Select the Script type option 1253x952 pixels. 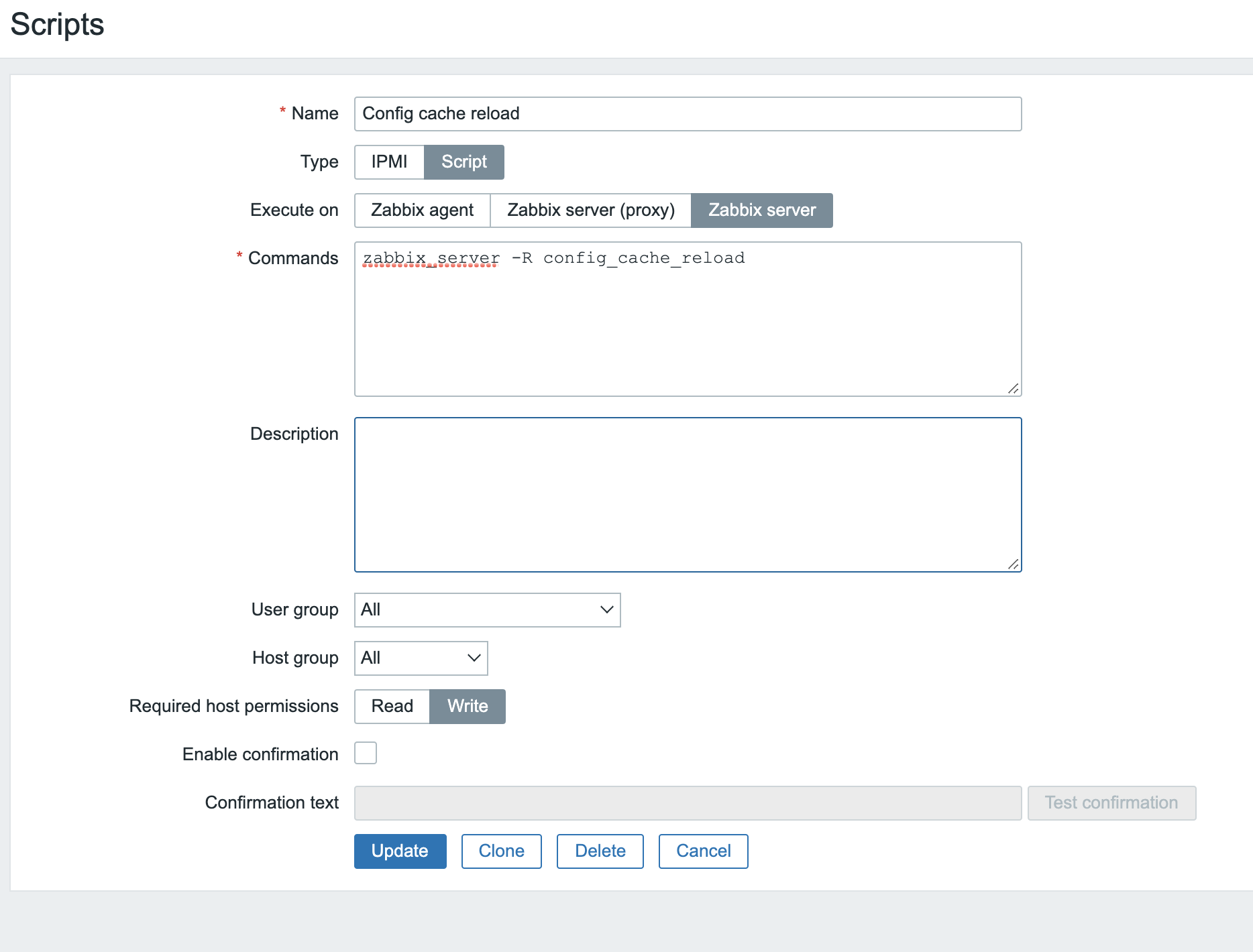point(464,162)
